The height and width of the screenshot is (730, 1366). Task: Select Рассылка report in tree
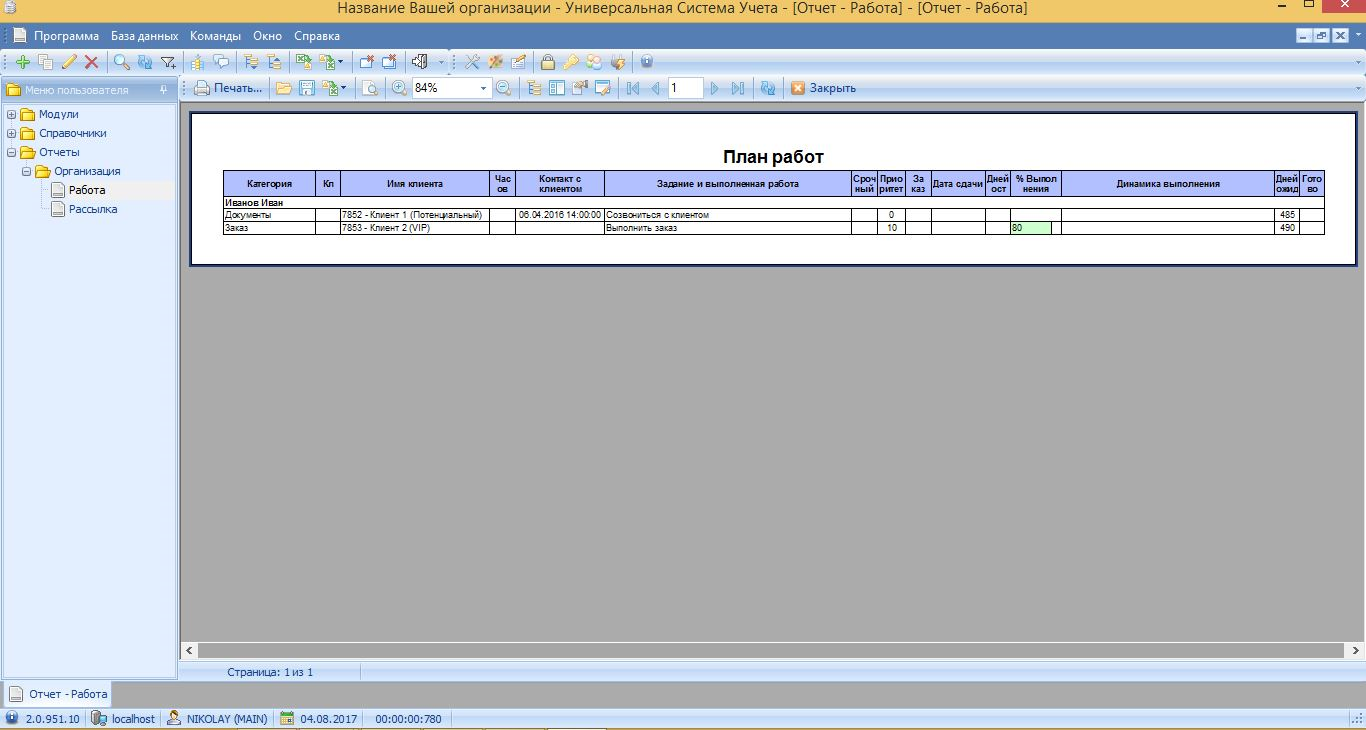(x=93, y=209)
